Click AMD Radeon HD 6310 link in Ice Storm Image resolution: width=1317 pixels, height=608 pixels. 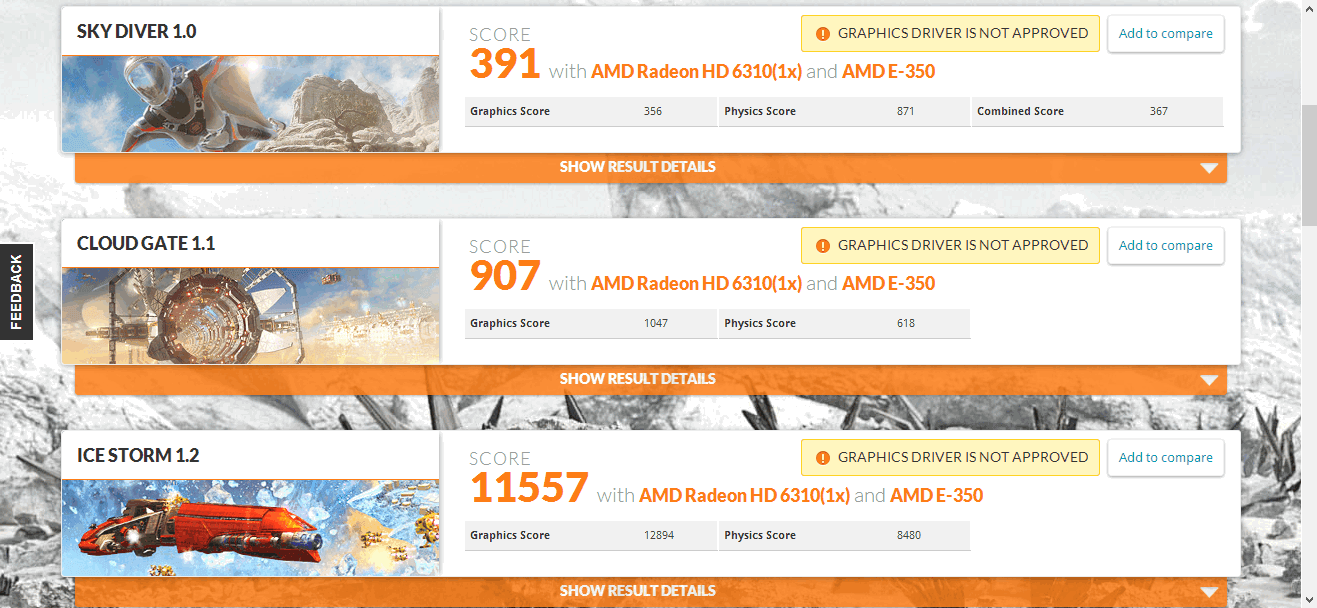[744, 496]
